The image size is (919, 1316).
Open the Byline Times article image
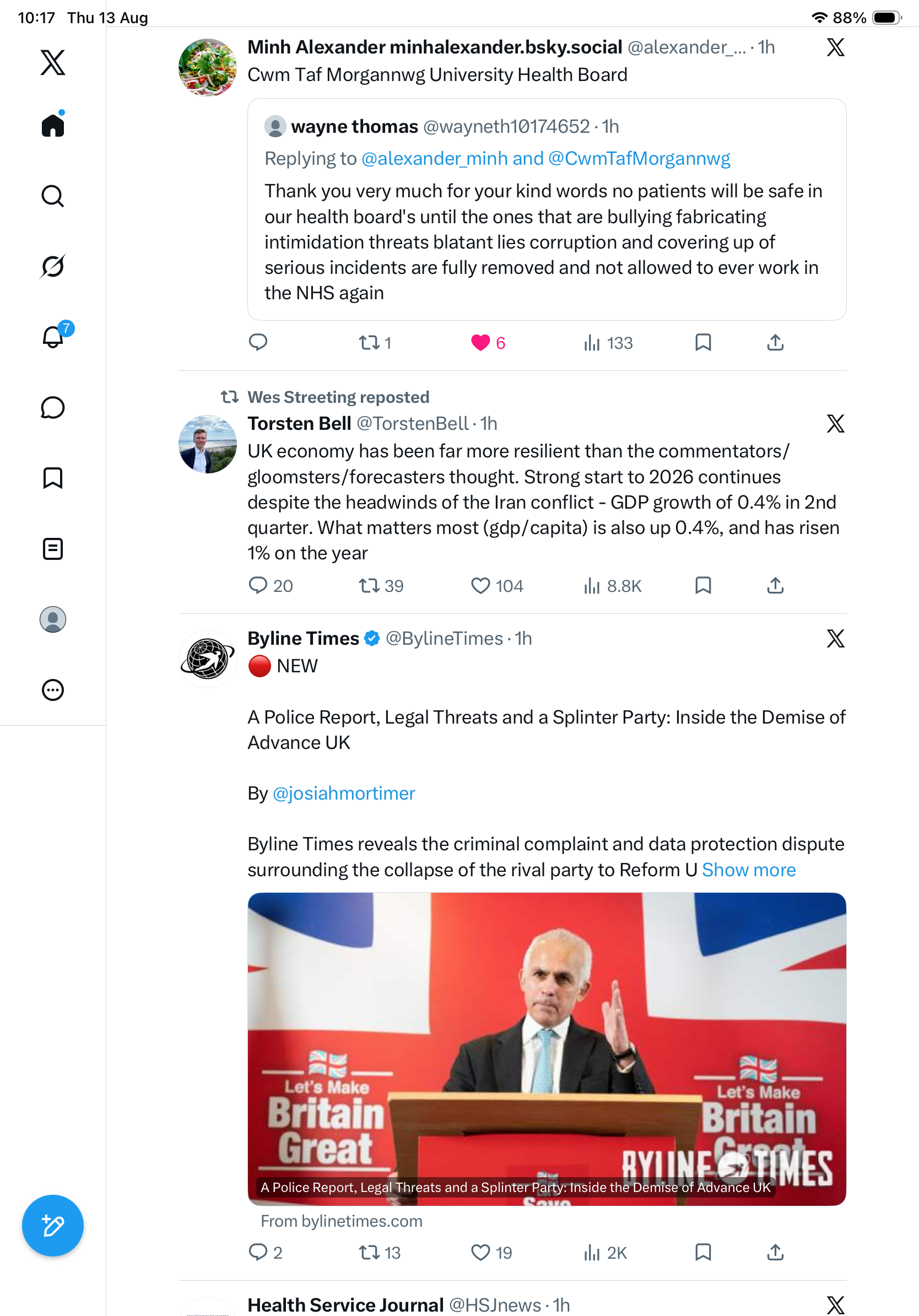click(547, 1049)
